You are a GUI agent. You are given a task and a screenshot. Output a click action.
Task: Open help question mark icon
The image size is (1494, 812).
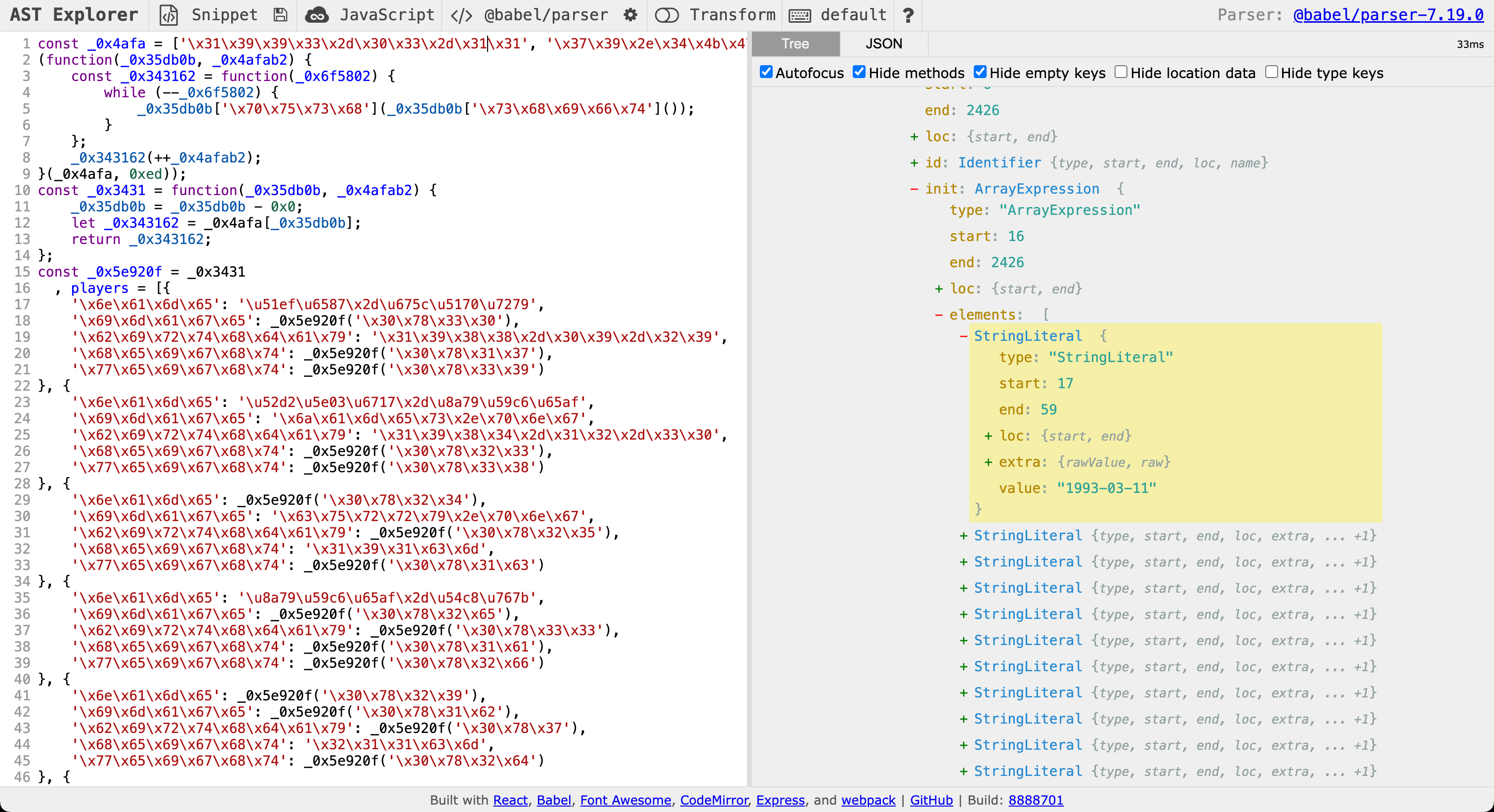(x=908, y=15)
